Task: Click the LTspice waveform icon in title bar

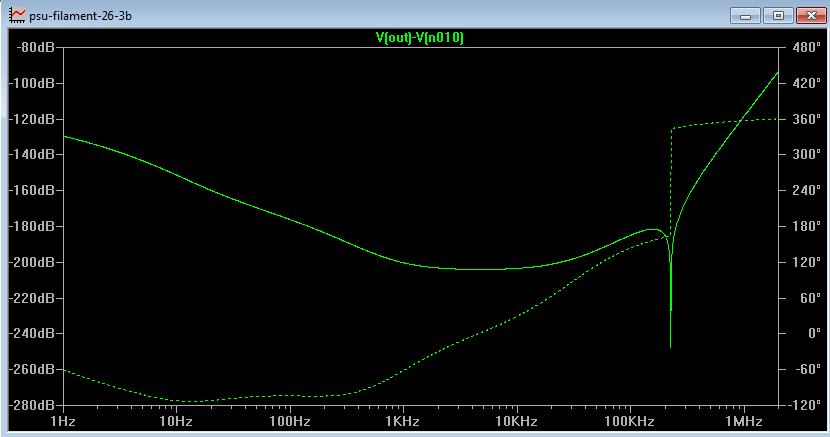Action: 17,15
